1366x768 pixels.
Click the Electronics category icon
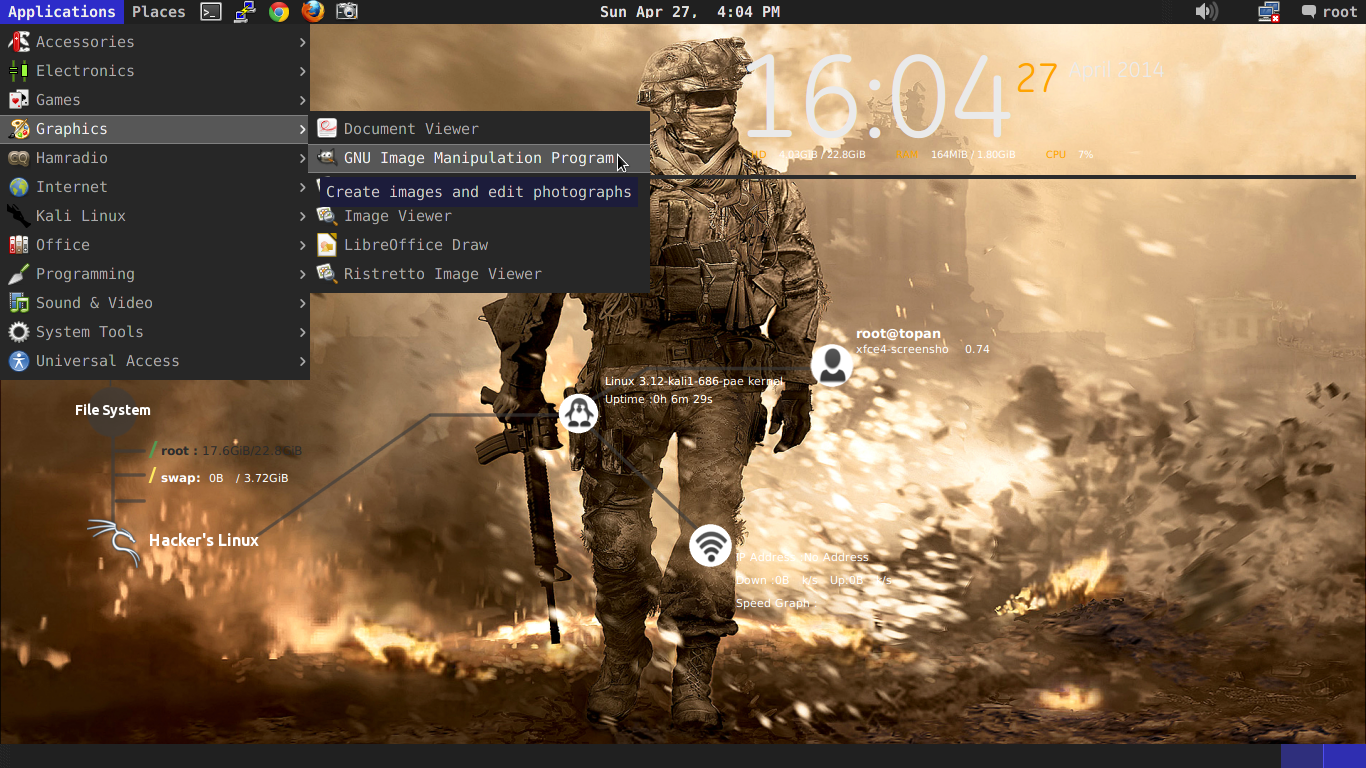18,71
